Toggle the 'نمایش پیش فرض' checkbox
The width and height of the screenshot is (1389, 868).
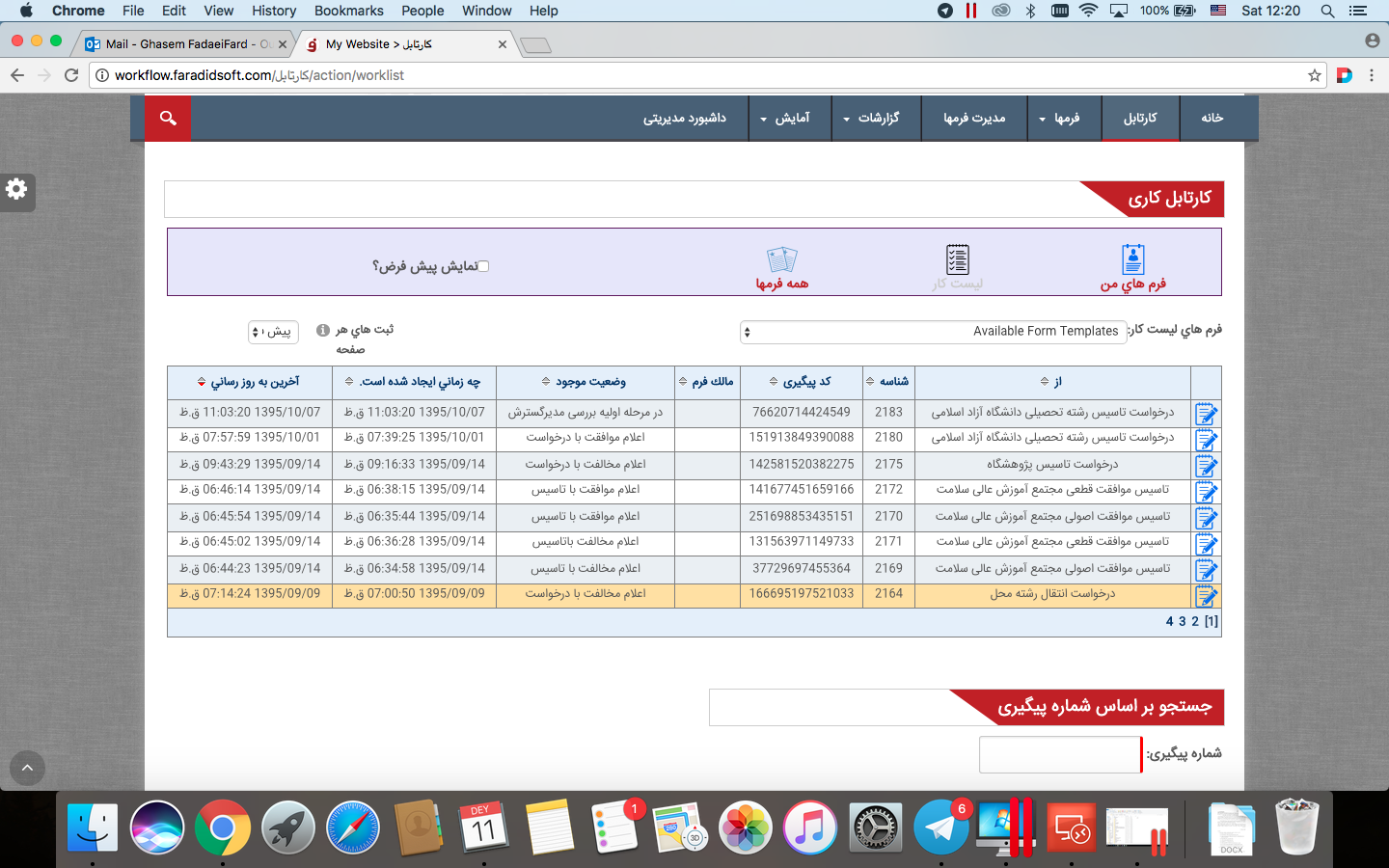(483, 266)
